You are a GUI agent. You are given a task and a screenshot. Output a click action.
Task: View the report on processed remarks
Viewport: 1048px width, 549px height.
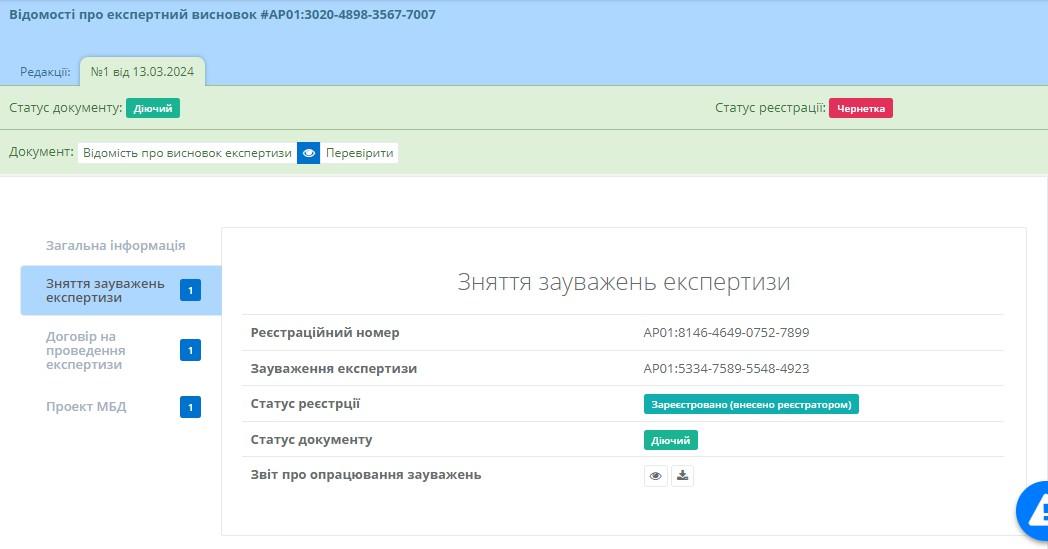pyautogui.click(x=655, y=476)
